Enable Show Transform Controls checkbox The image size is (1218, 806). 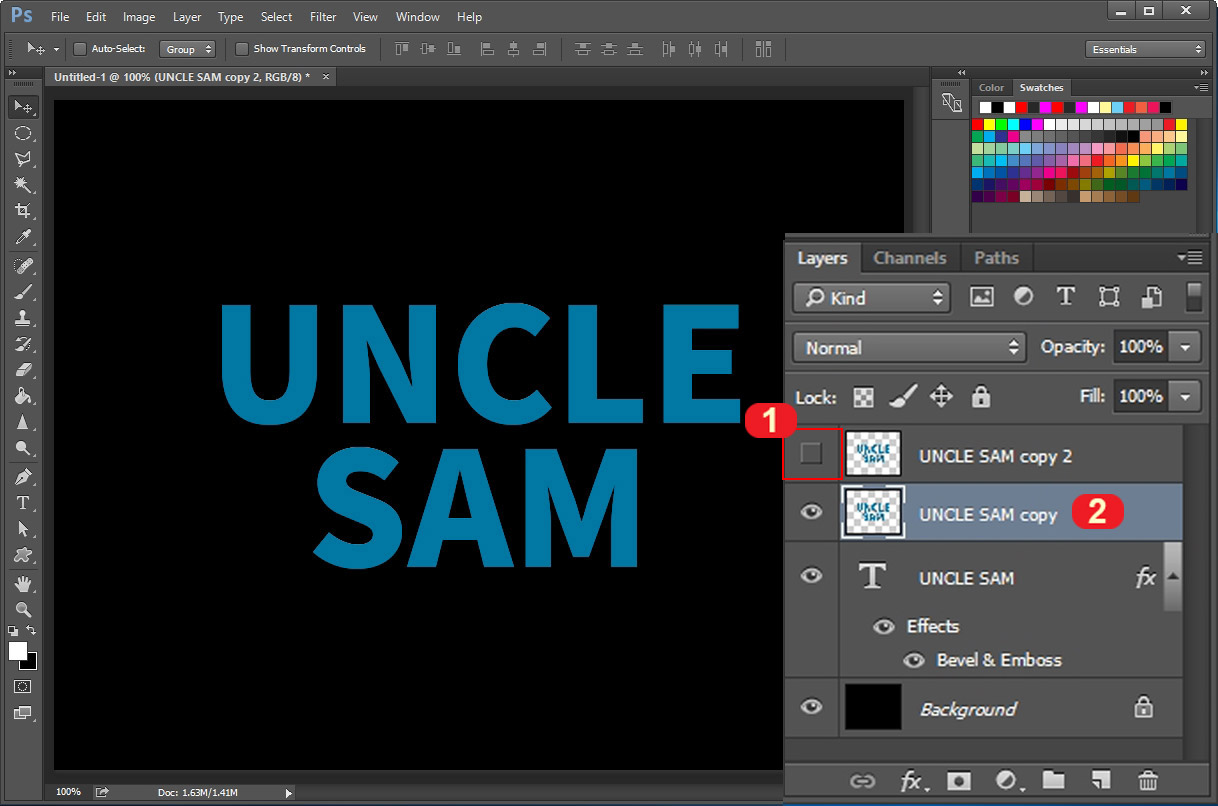[242, 48]
